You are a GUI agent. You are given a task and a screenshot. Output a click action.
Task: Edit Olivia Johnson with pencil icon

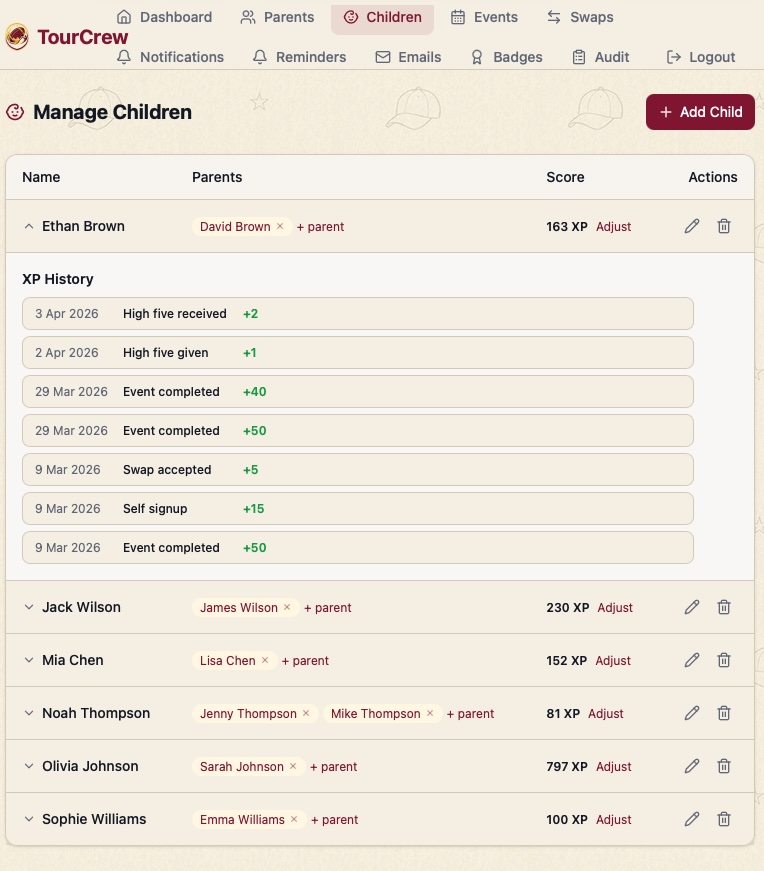(x=692, y=766)
